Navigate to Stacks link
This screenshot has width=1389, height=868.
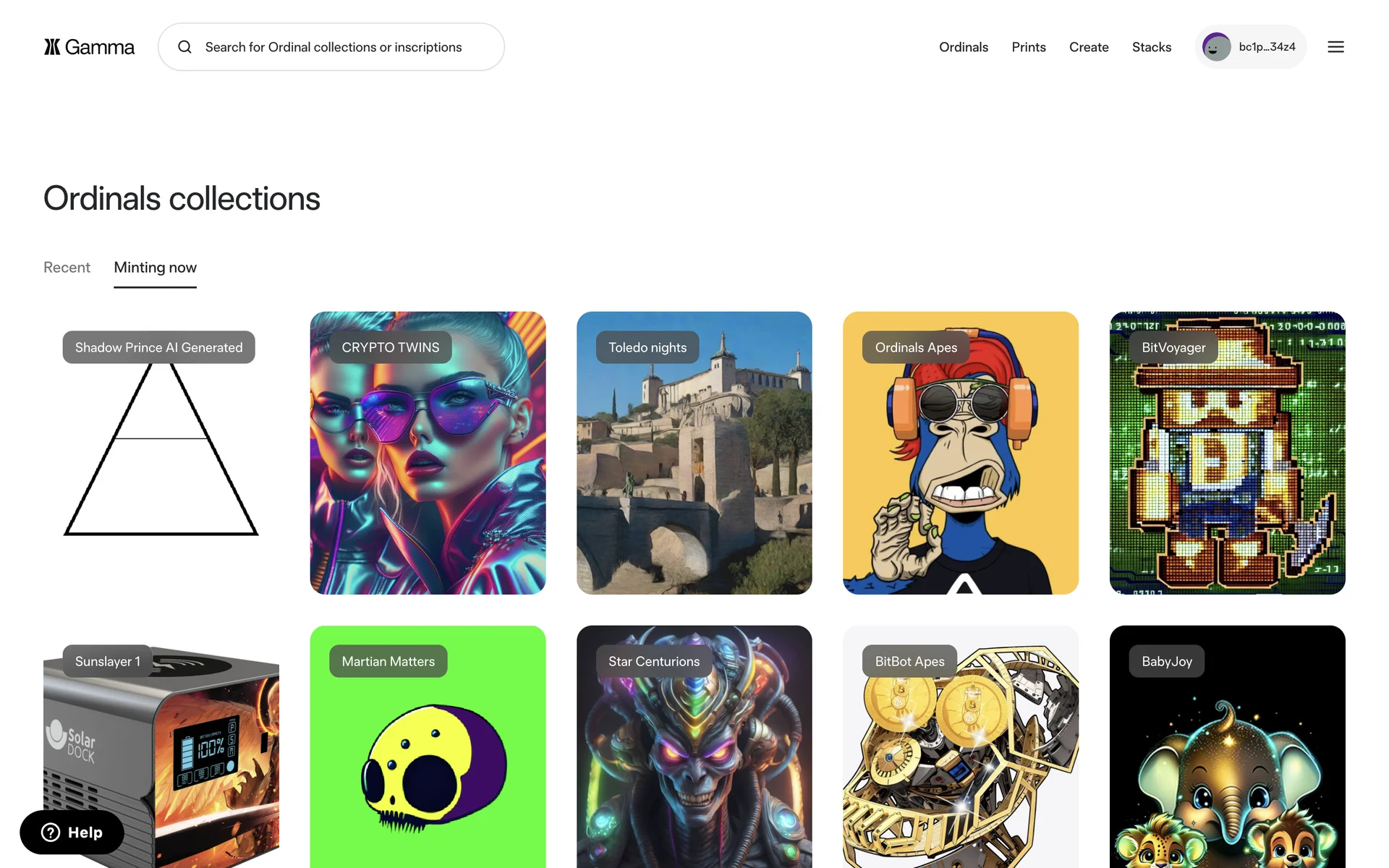[x=1152, y=47]
